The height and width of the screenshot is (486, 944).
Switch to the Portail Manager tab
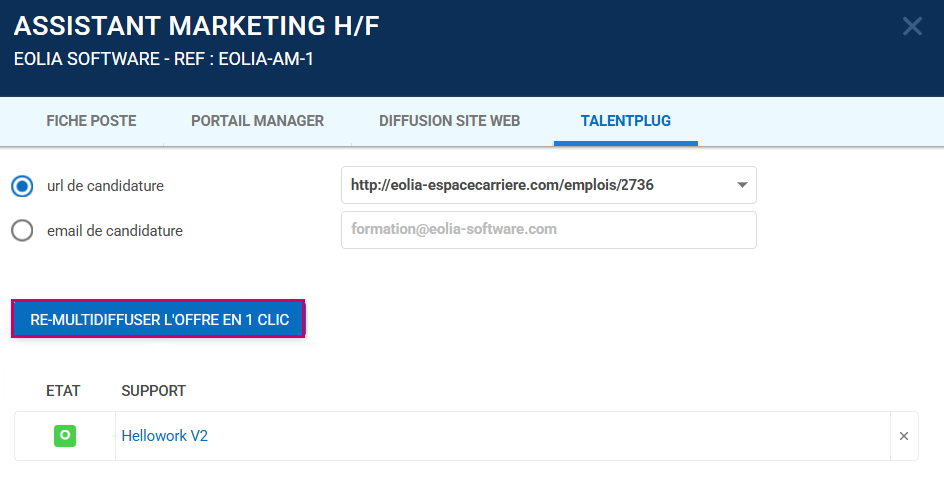(257, 121)
